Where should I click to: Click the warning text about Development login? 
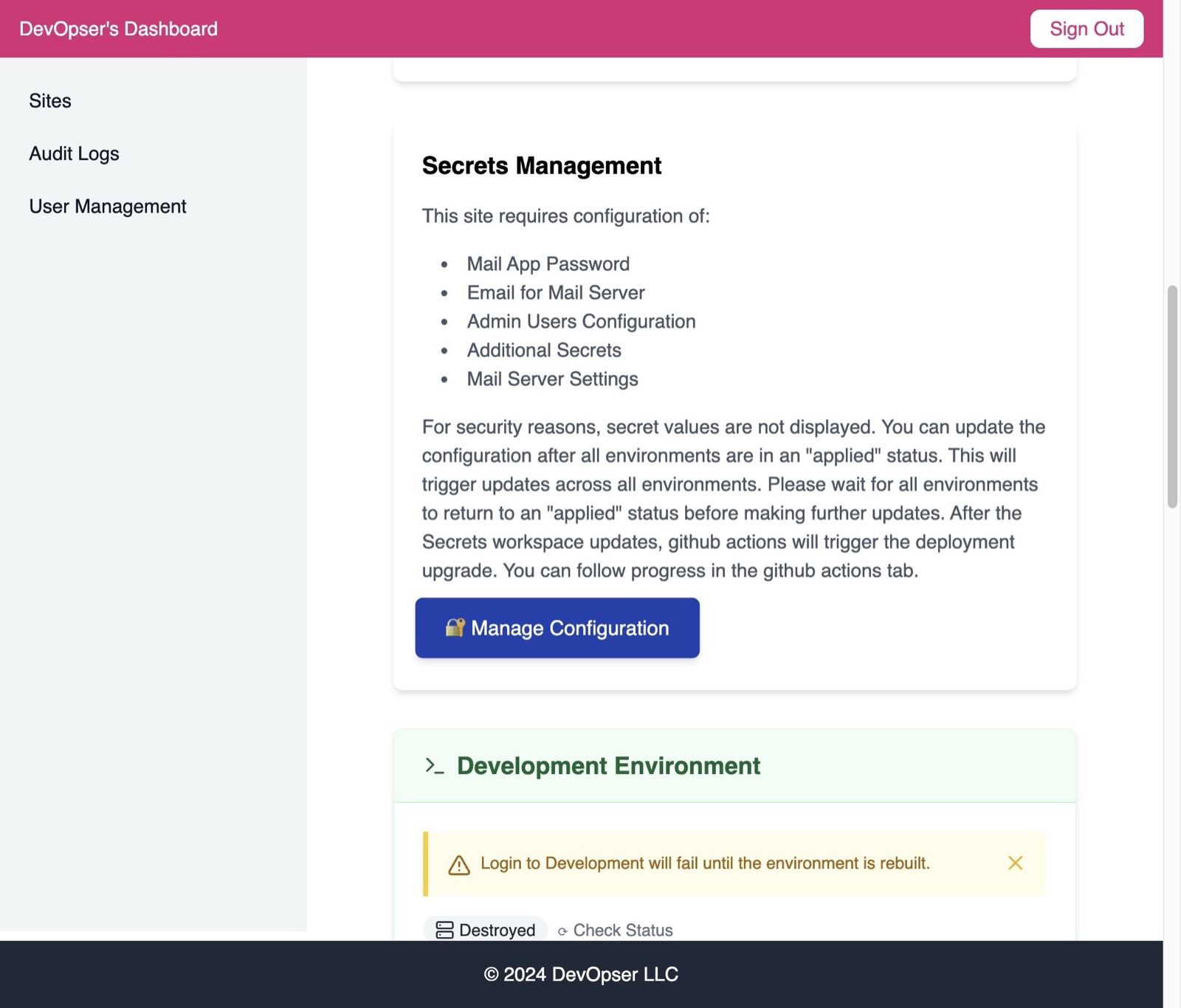pos(705,863)
